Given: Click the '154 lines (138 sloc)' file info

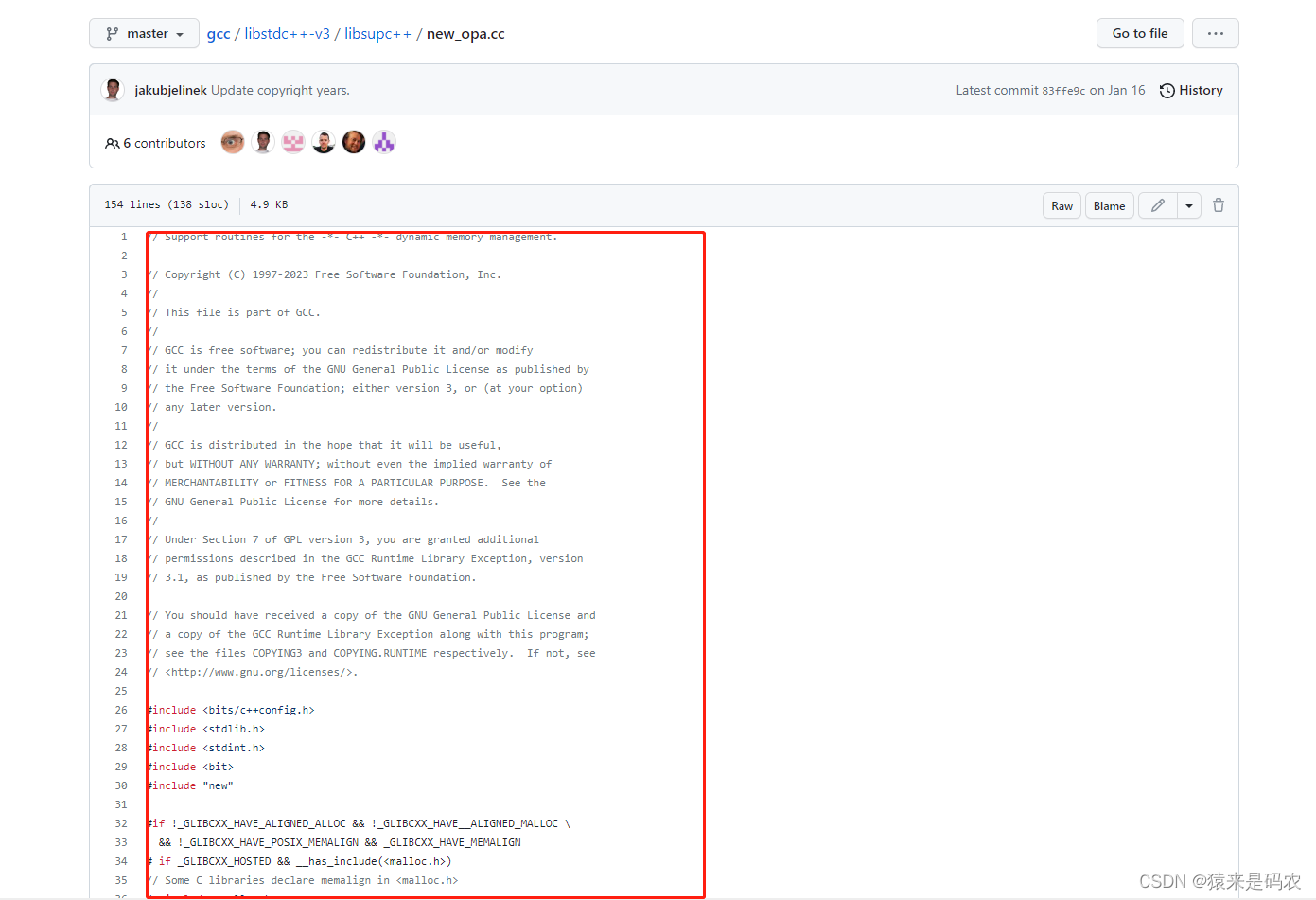Looking at the screenshot, I should tap(167, 204).
